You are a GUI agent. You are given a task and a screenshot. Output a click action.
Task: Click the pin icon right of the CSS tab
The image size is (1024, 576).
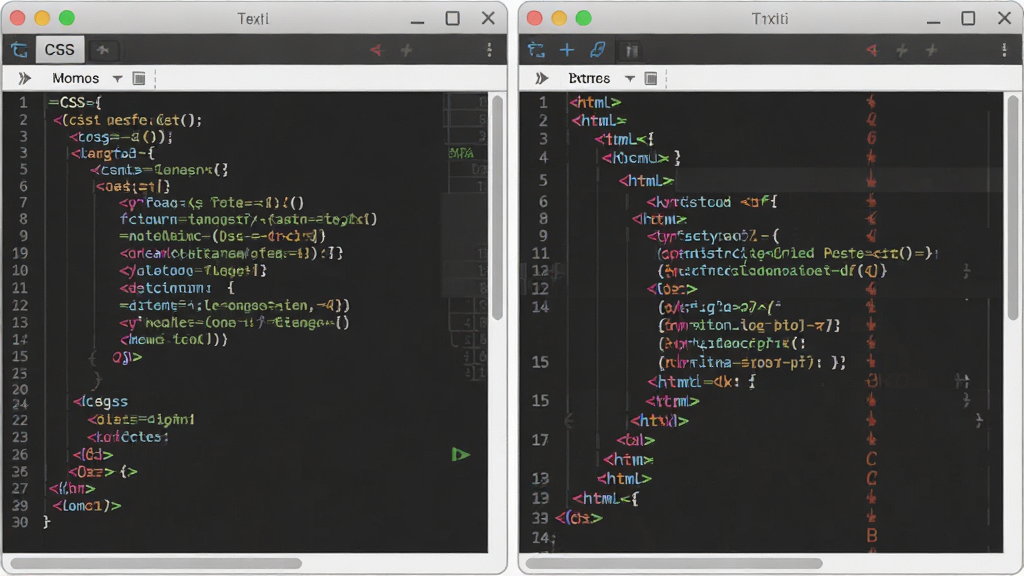point(103,50)
